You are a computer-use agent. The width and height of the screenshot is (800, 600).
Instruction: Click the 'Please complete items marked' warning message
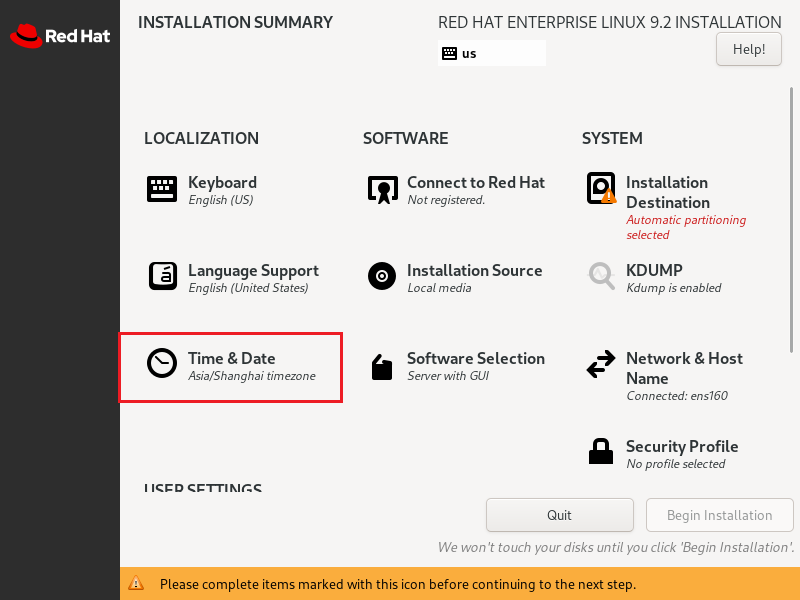click(398, 584)
